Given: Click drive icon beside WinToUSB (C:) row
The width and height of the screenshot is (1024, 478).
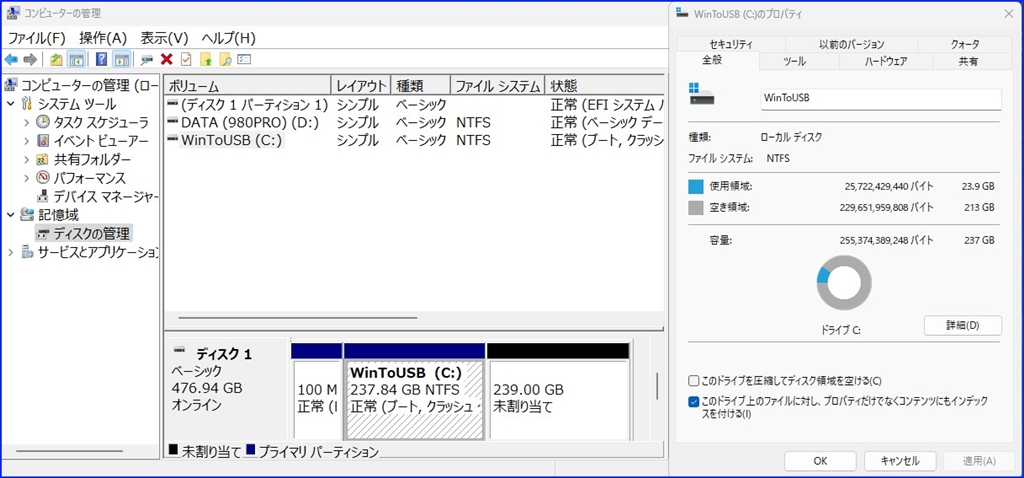Looking at the screenshot, I should click(x=172, y=140).
